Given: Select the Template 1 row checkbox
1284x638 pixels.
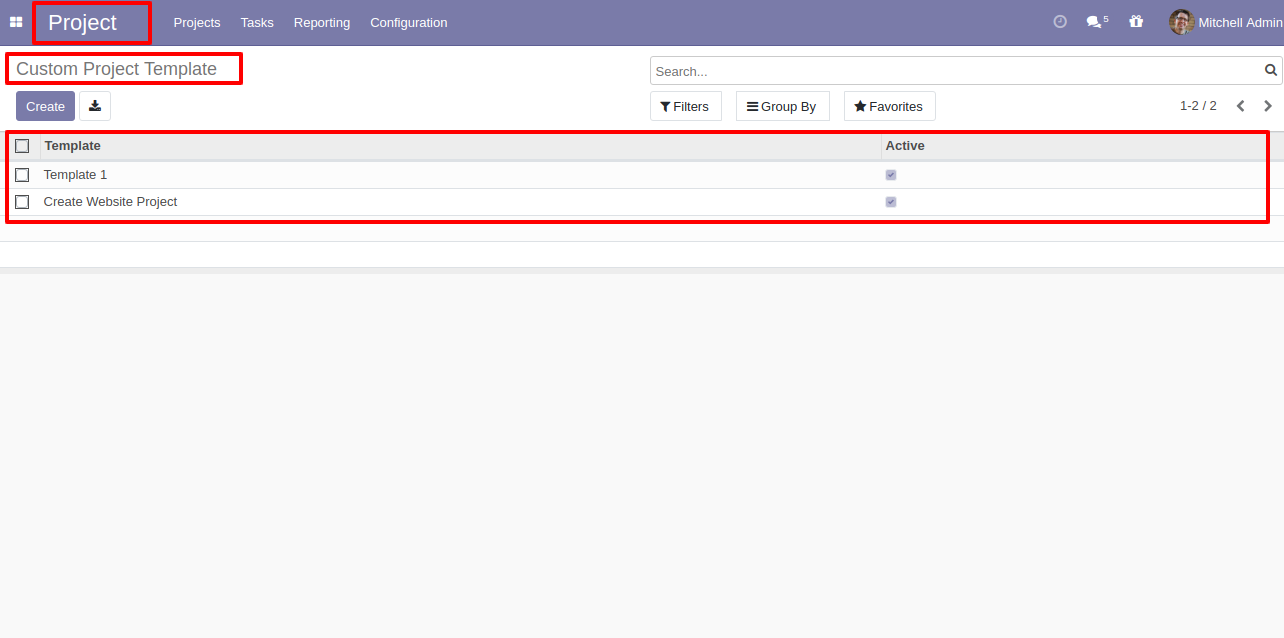Looking at the screenshot, I should [x=22, y=175].
